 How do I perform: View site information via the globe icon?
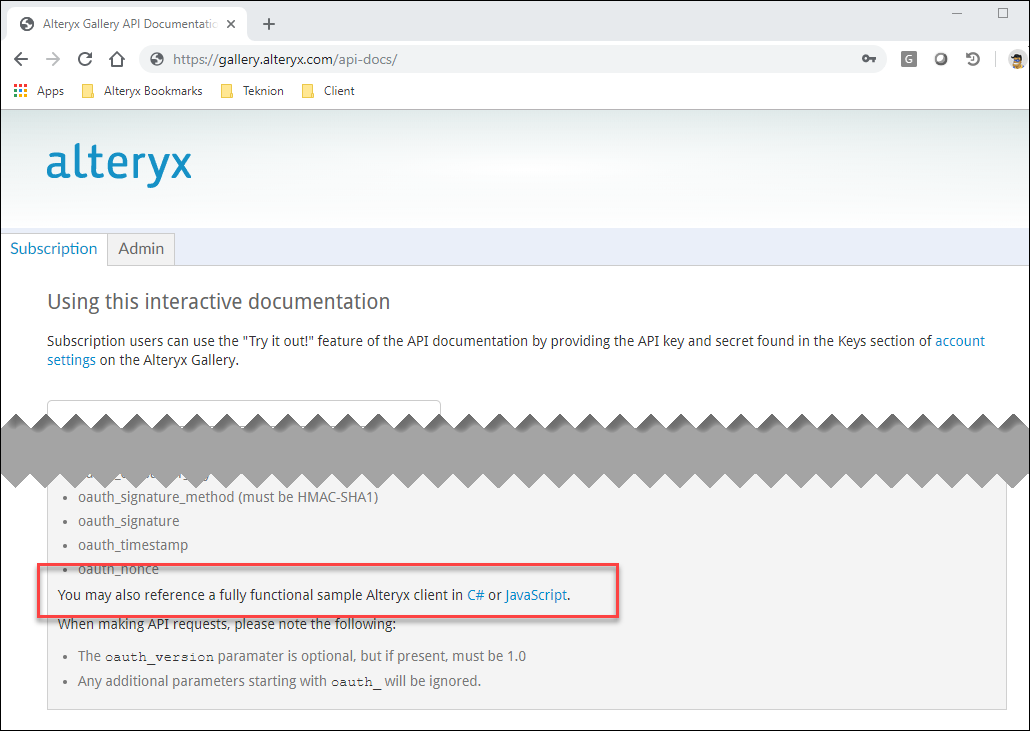[x=156, y=59]
